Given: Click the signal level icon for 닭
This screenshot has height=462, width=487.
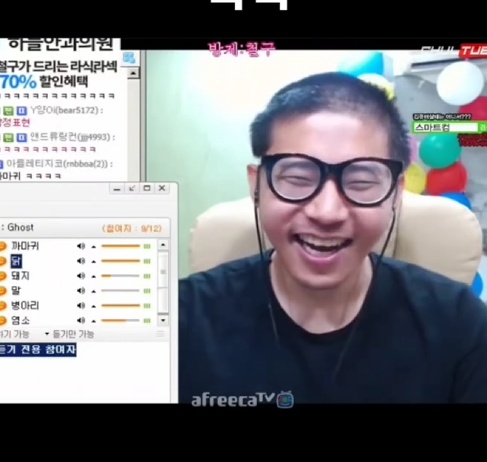Looking at the screenshot, I should click(x=147, y=261).
